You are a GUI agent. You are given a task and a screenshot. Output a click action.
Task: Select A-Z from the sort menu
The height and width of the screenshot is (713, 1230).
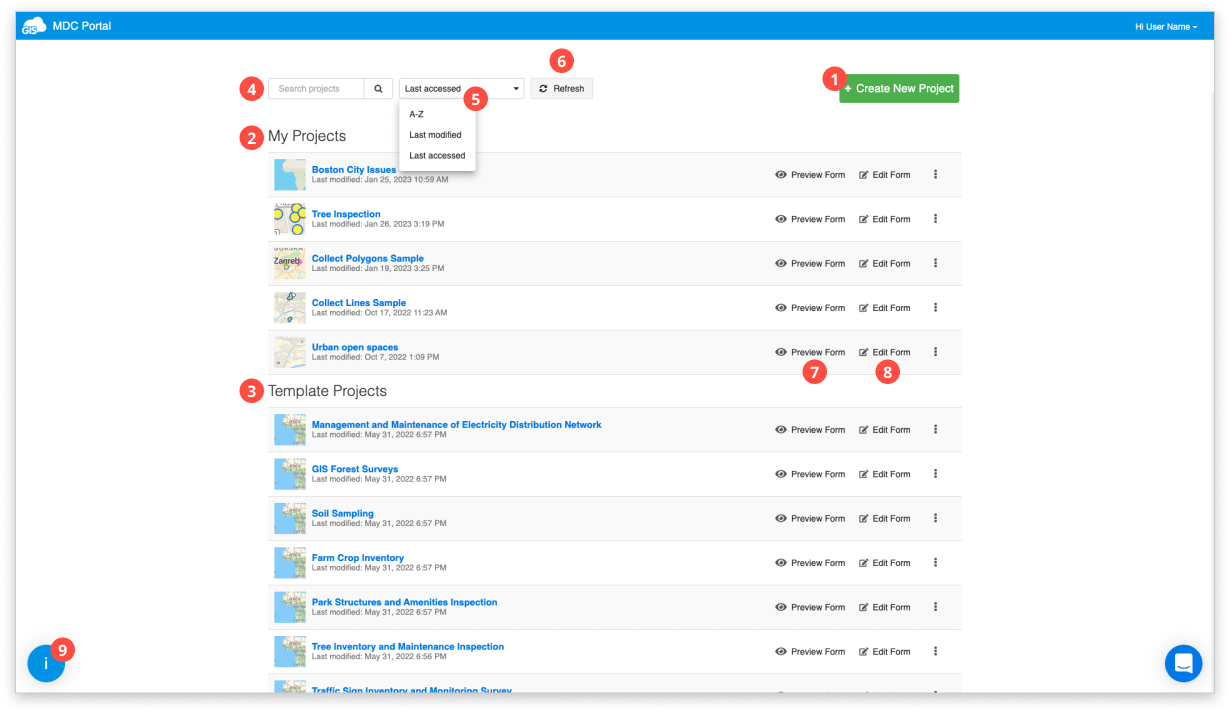point(416,114)
